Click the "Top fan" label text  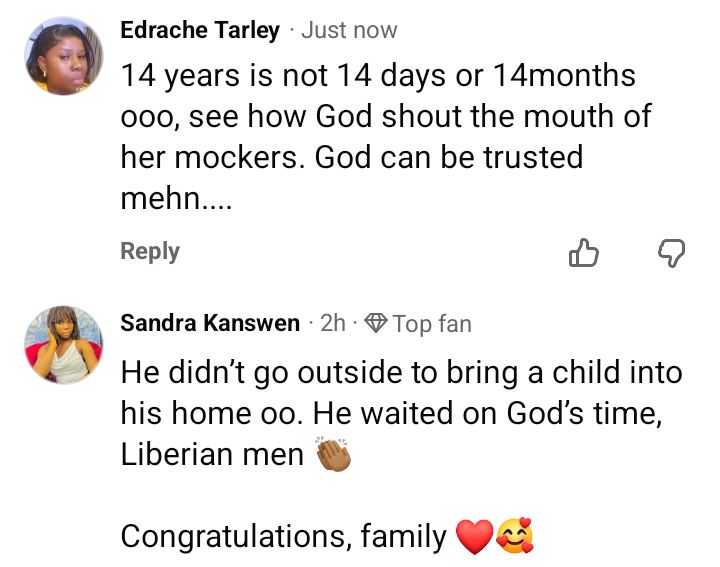(x=432, y=323)
